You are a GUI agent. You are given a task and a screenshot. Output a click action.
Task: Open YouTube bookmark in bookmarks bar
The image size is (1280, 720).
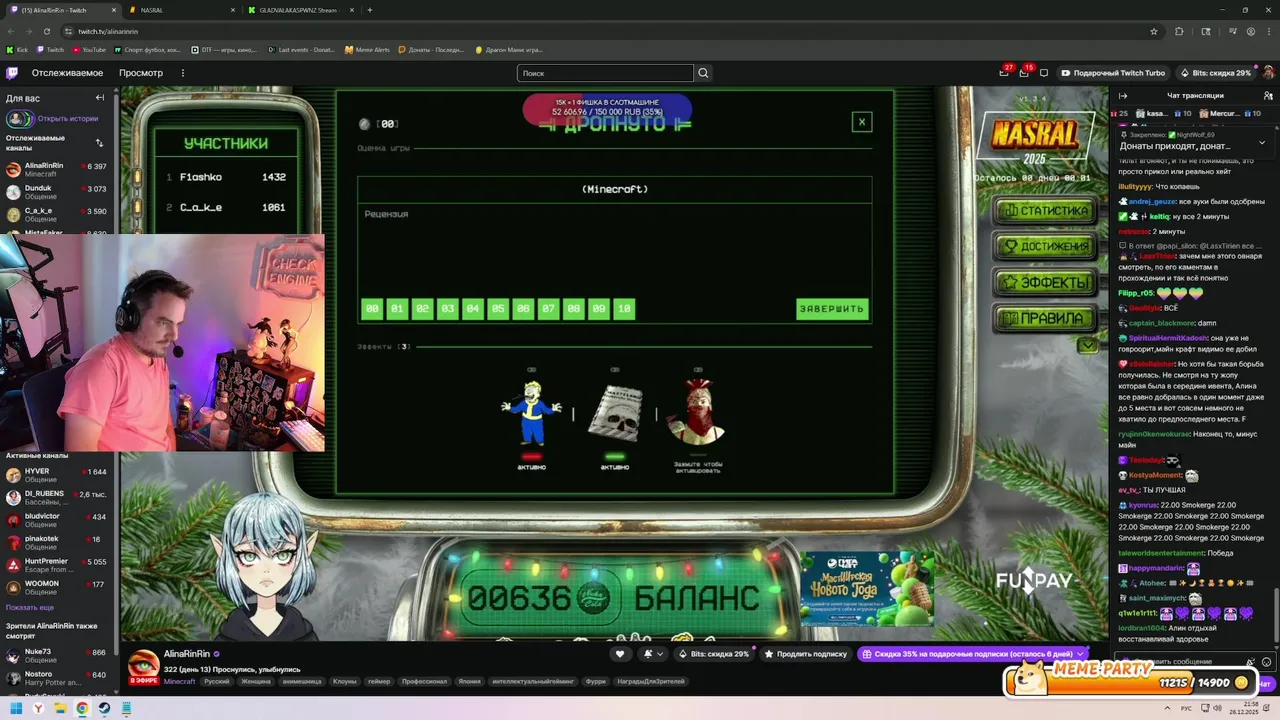pyautogui.click(x=88, y=49)
